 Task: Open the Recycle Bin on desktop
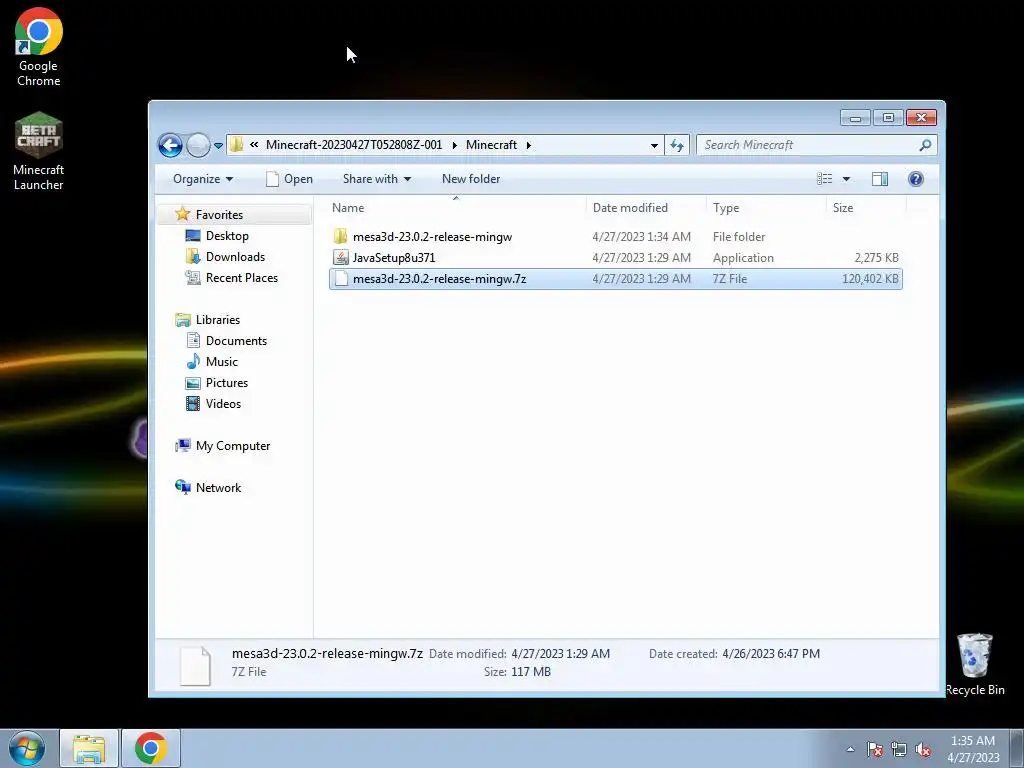(x=974, y=664)
